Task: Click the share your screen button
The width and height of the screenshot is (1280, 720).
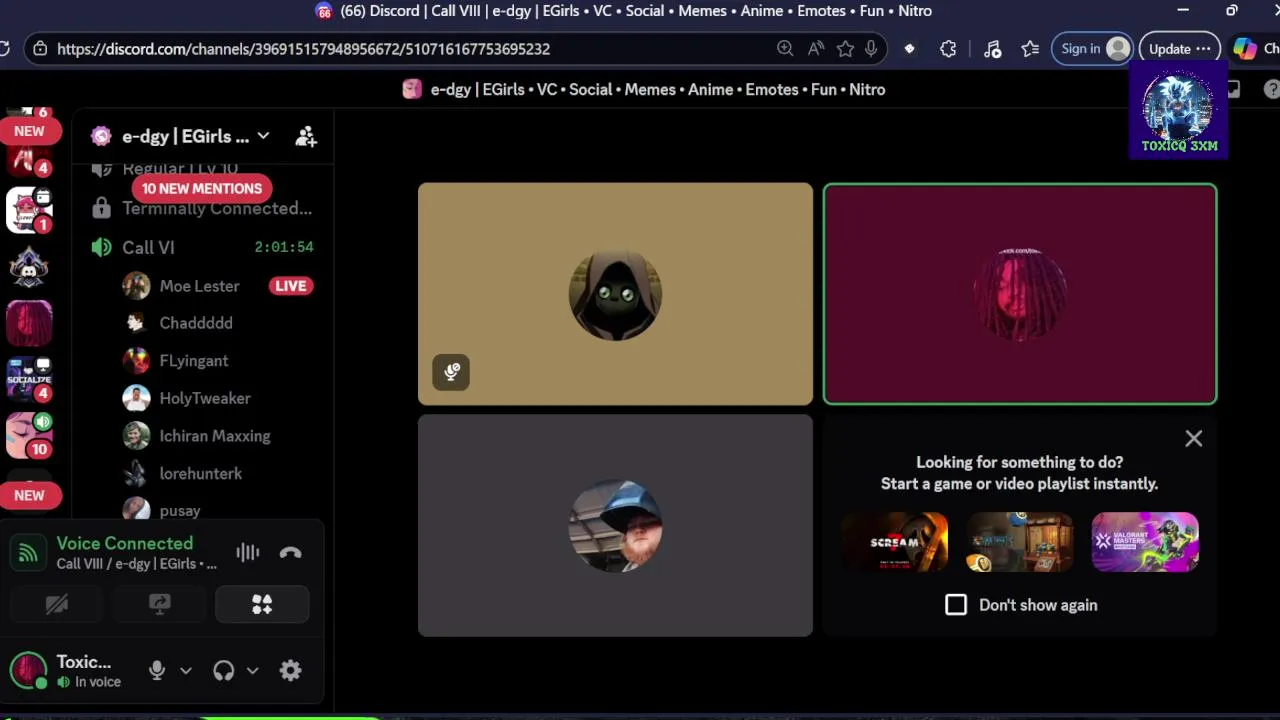Action: click(x=160, y=604)
